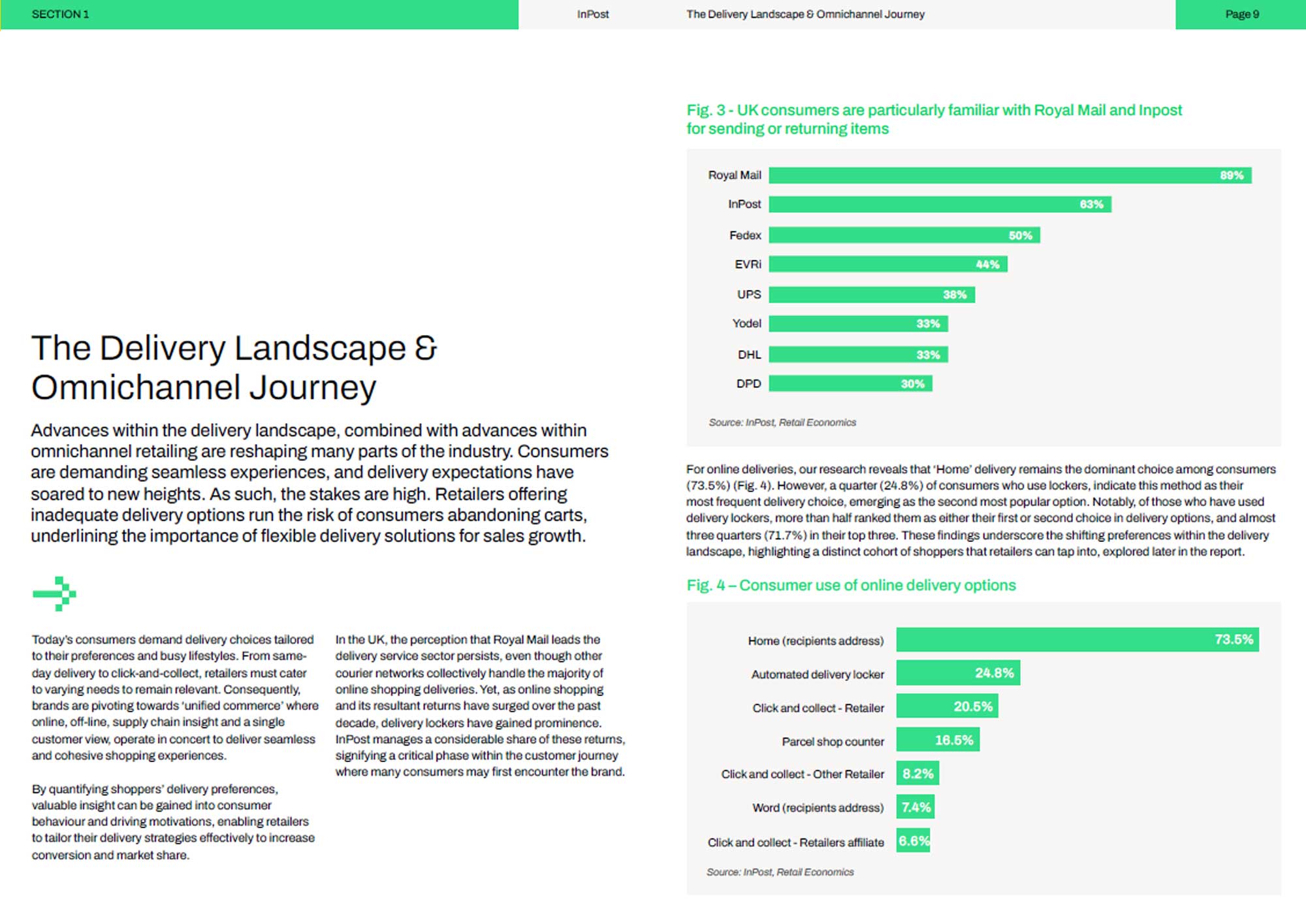
Task: Click the Yodel 33% bar
Action: (857, 324)
